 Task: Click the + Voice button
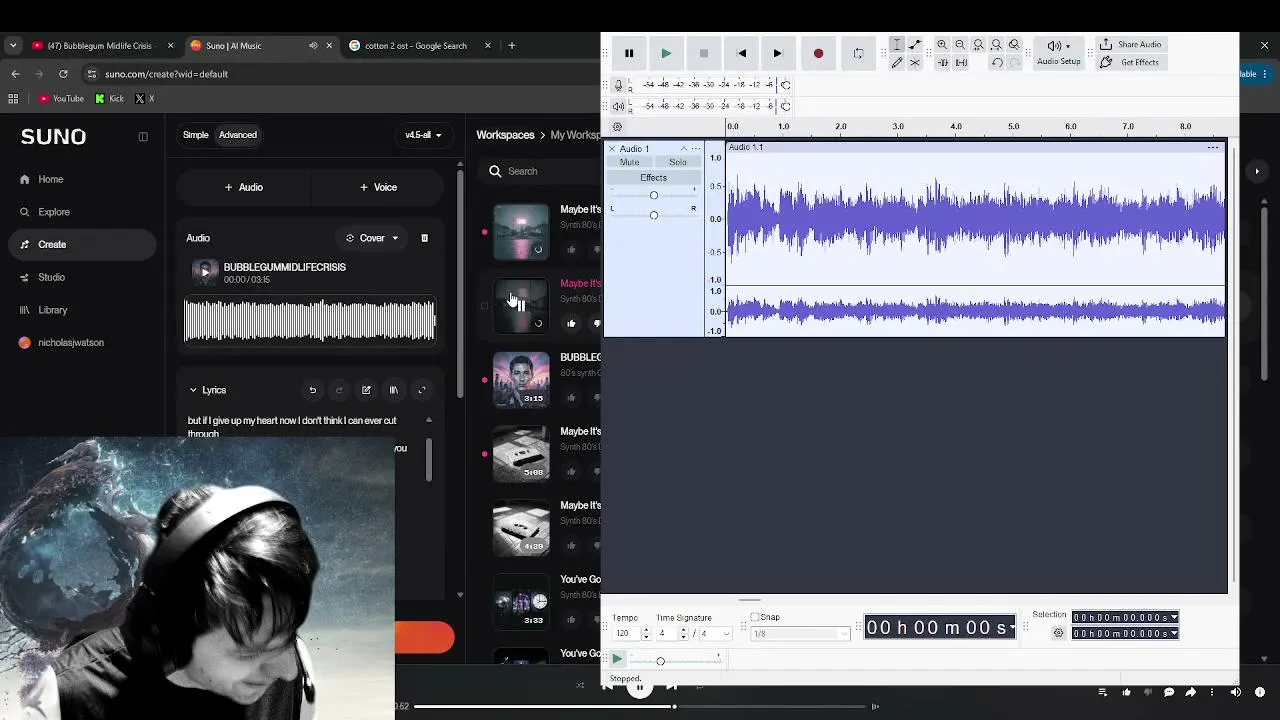pos(378,187)
